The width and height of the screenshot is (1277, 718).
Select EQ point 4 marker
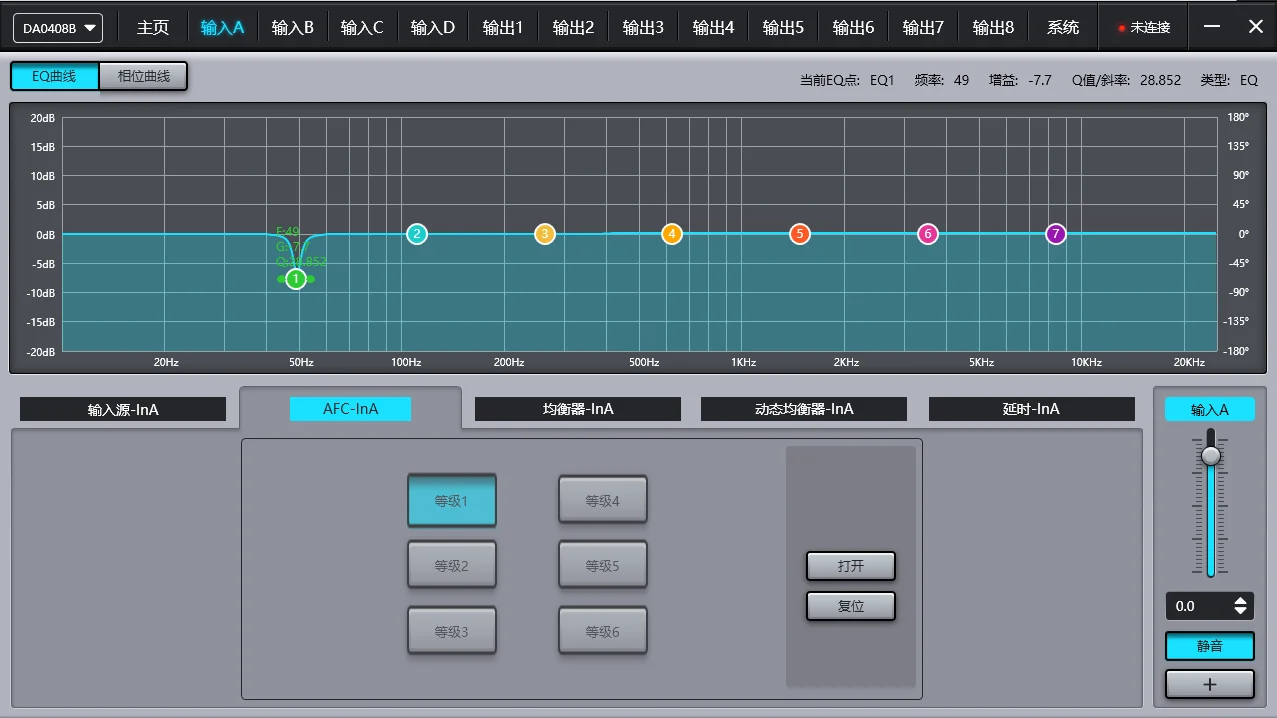click(x=671, y=233)
